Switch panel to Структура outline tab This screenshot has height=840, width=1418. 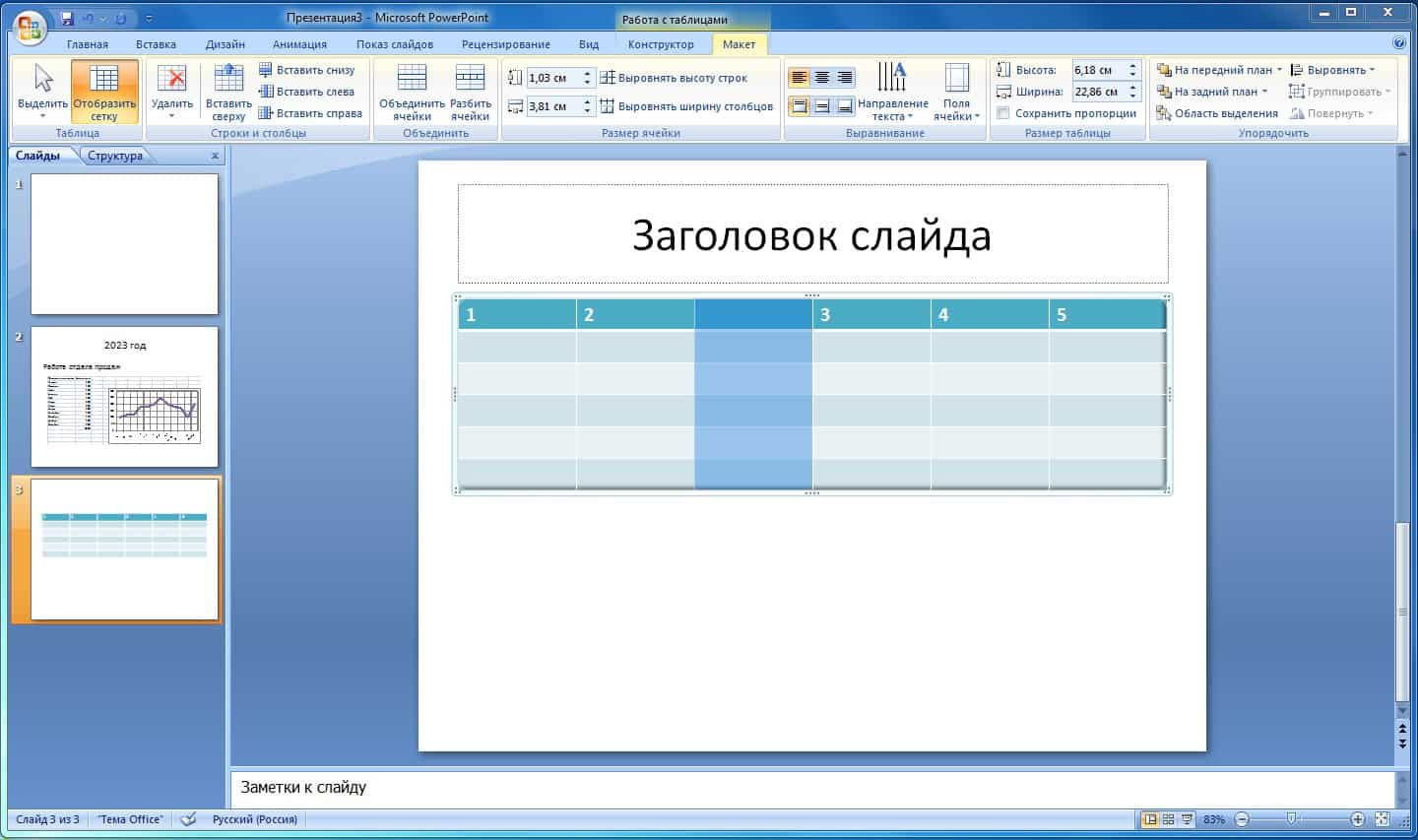pos(115,156)
